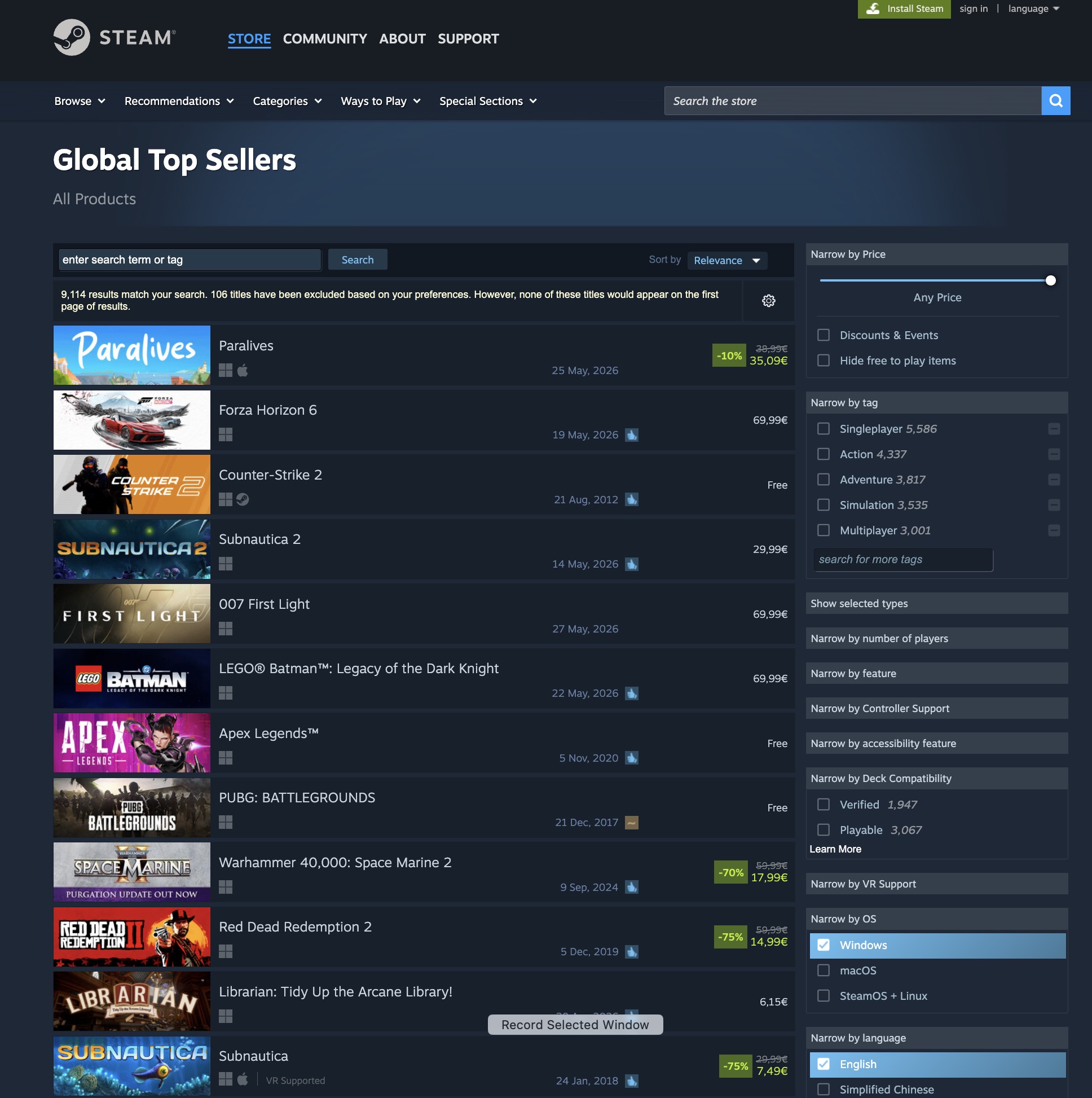Check the Action tag filter
The width and height of the screenshot is (1092, 1098).
tap(824, 455)
